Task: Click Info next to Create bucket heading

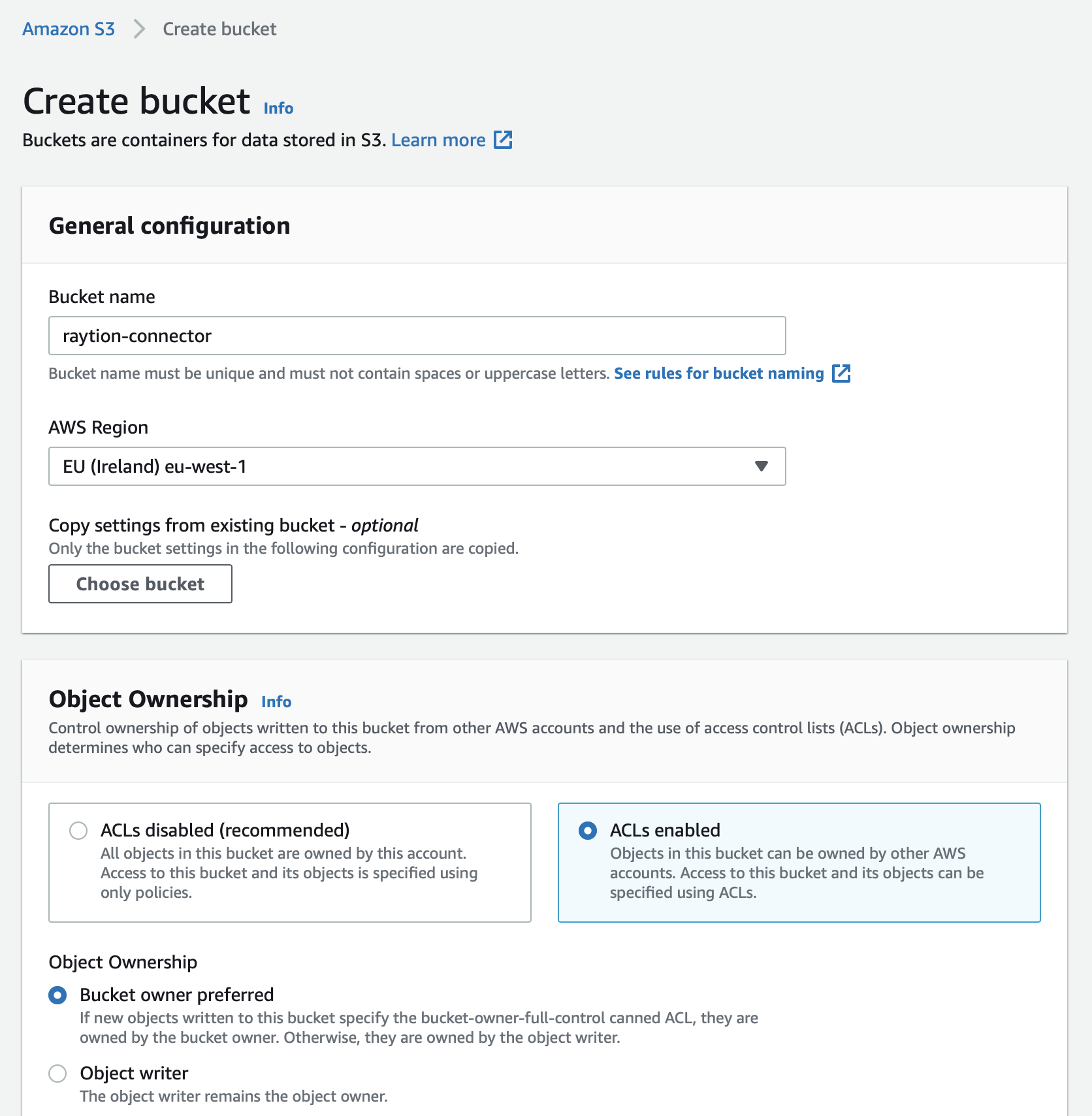Action: click(x=277, y=108)
